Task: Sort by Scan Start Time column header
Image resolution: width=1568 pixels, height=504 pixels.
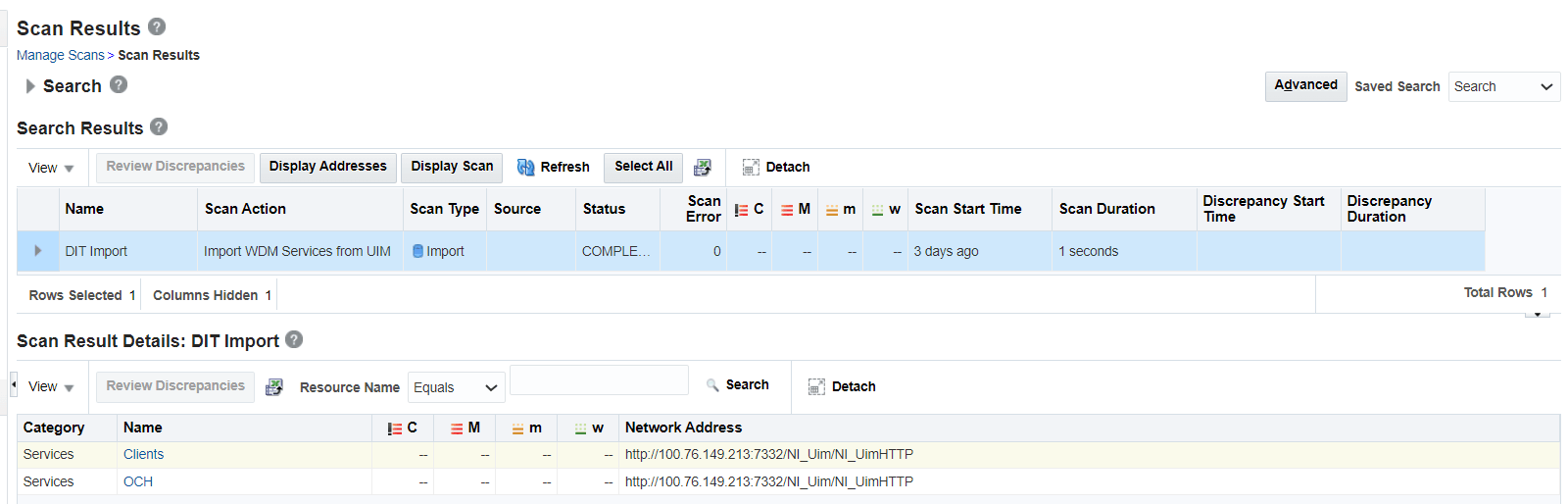Action: pos(980,209)
